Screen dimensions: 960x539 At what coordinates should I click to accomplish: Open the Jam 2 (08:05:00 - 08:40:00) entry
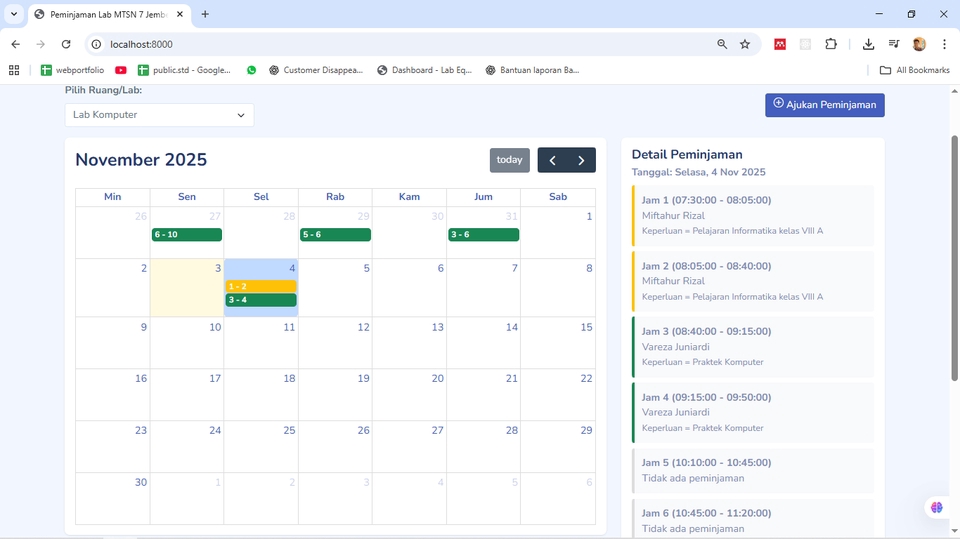pos(753,281)
